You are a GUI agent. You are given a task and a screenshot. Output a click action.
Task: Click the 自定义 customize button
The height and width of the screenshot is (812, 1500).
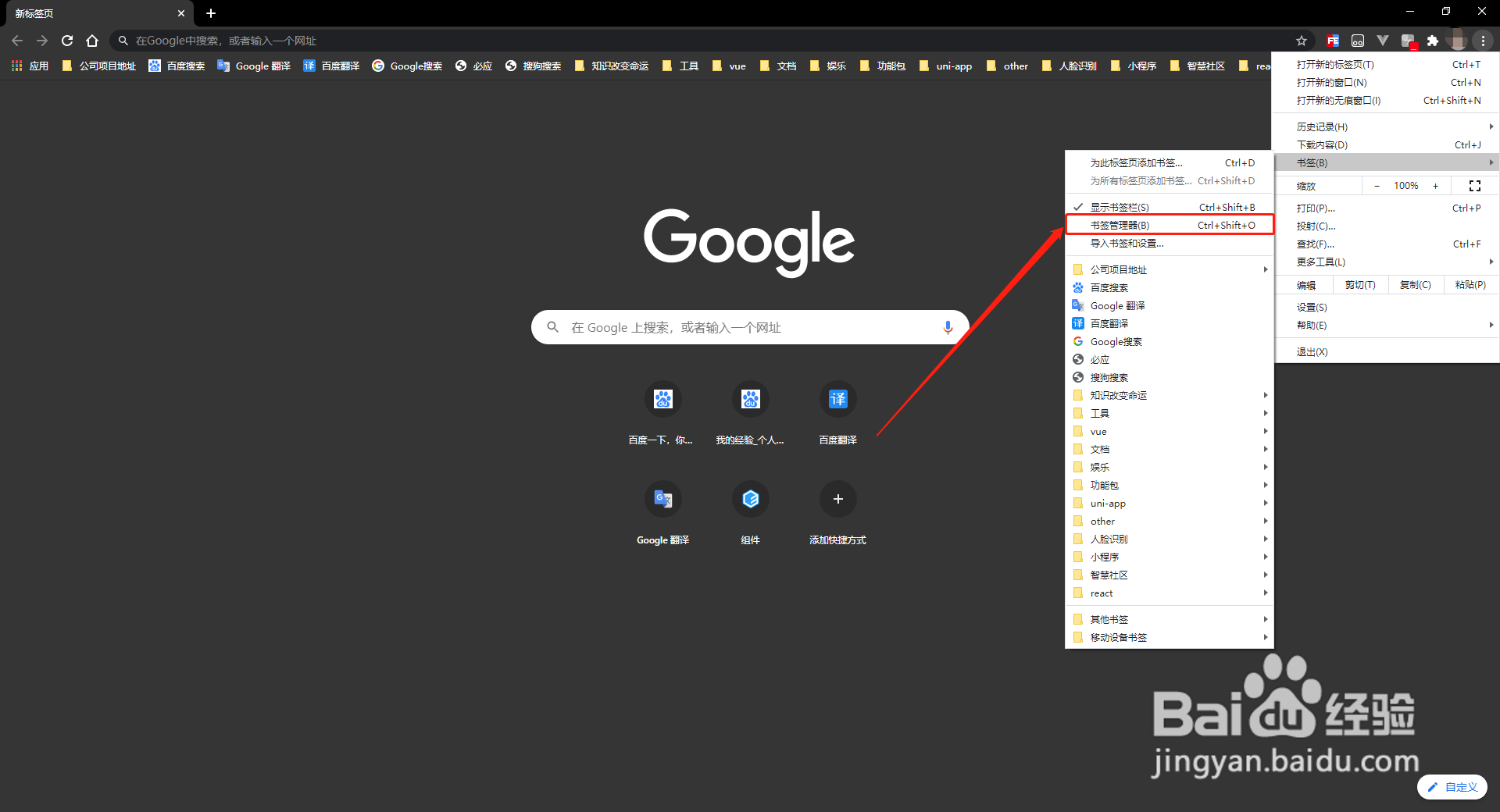1452,787
